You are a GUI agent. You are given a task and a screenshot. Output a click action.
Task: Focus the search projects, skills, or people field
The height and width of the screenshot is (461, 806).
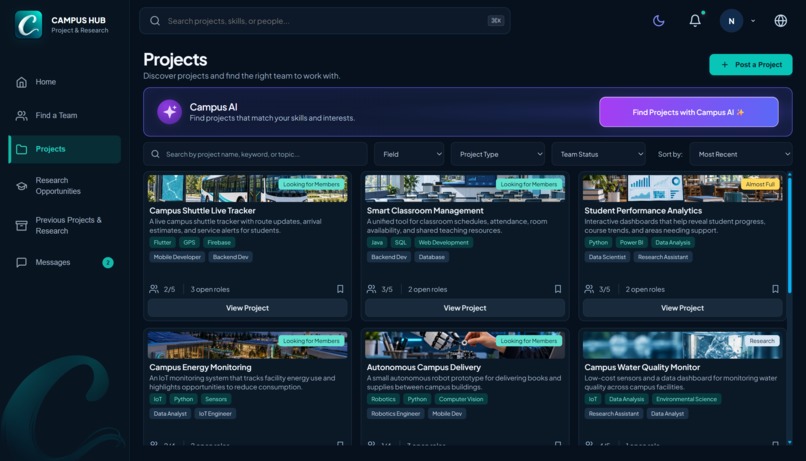325,21
